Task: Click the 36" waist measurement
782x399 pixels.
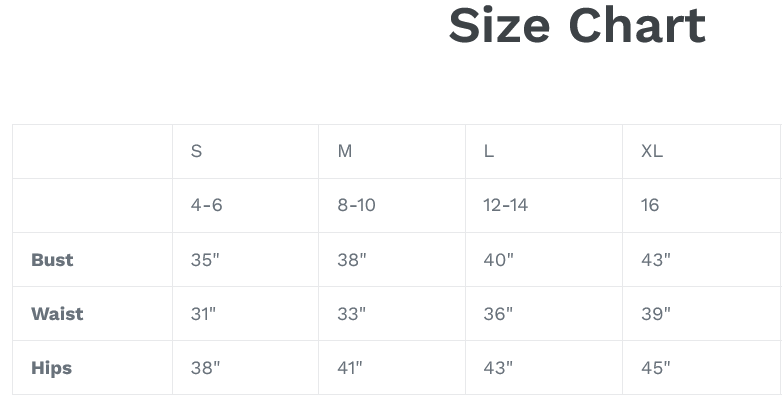Action: coord(498,314)
